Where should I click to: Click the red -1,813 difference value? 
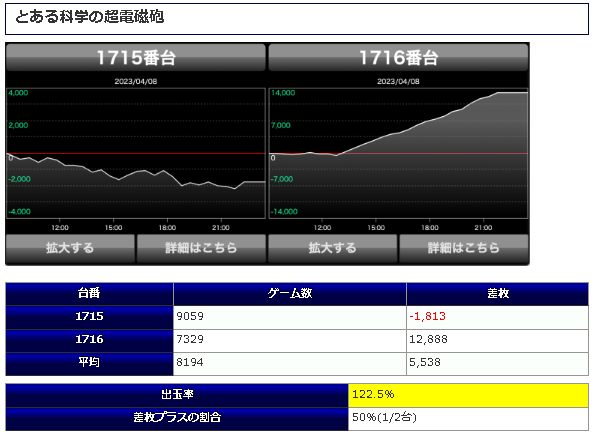(427, 316)
